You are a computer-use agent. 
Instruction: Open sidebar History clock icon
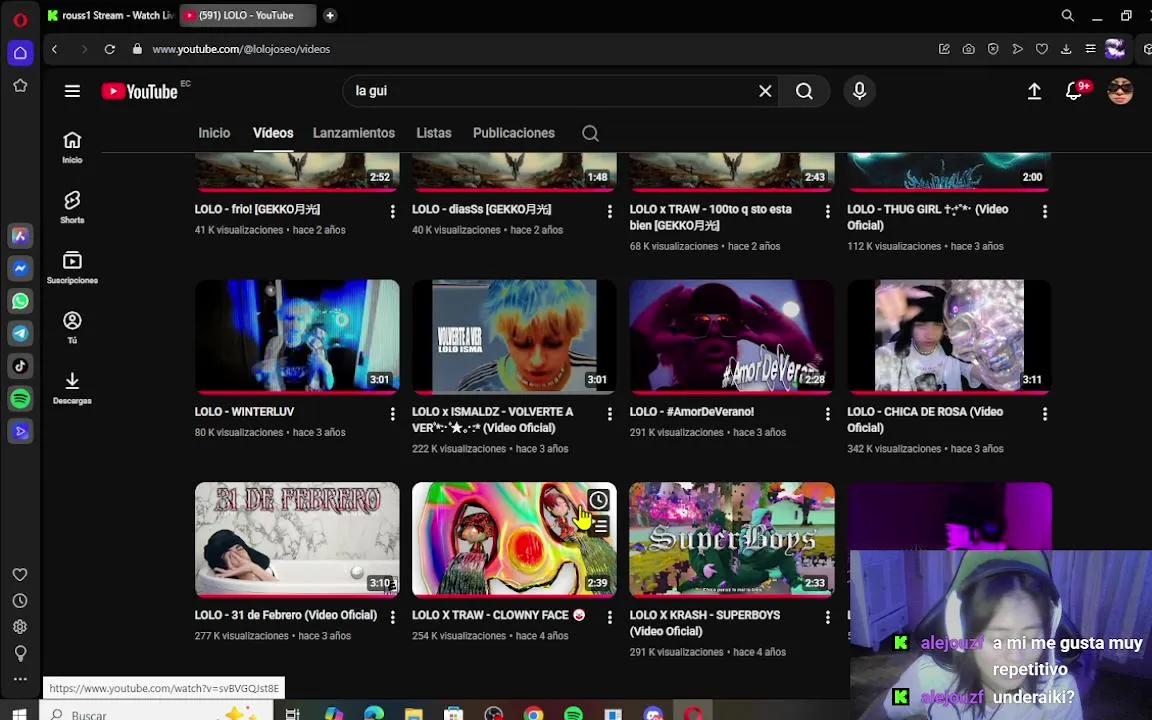[20, 601]
